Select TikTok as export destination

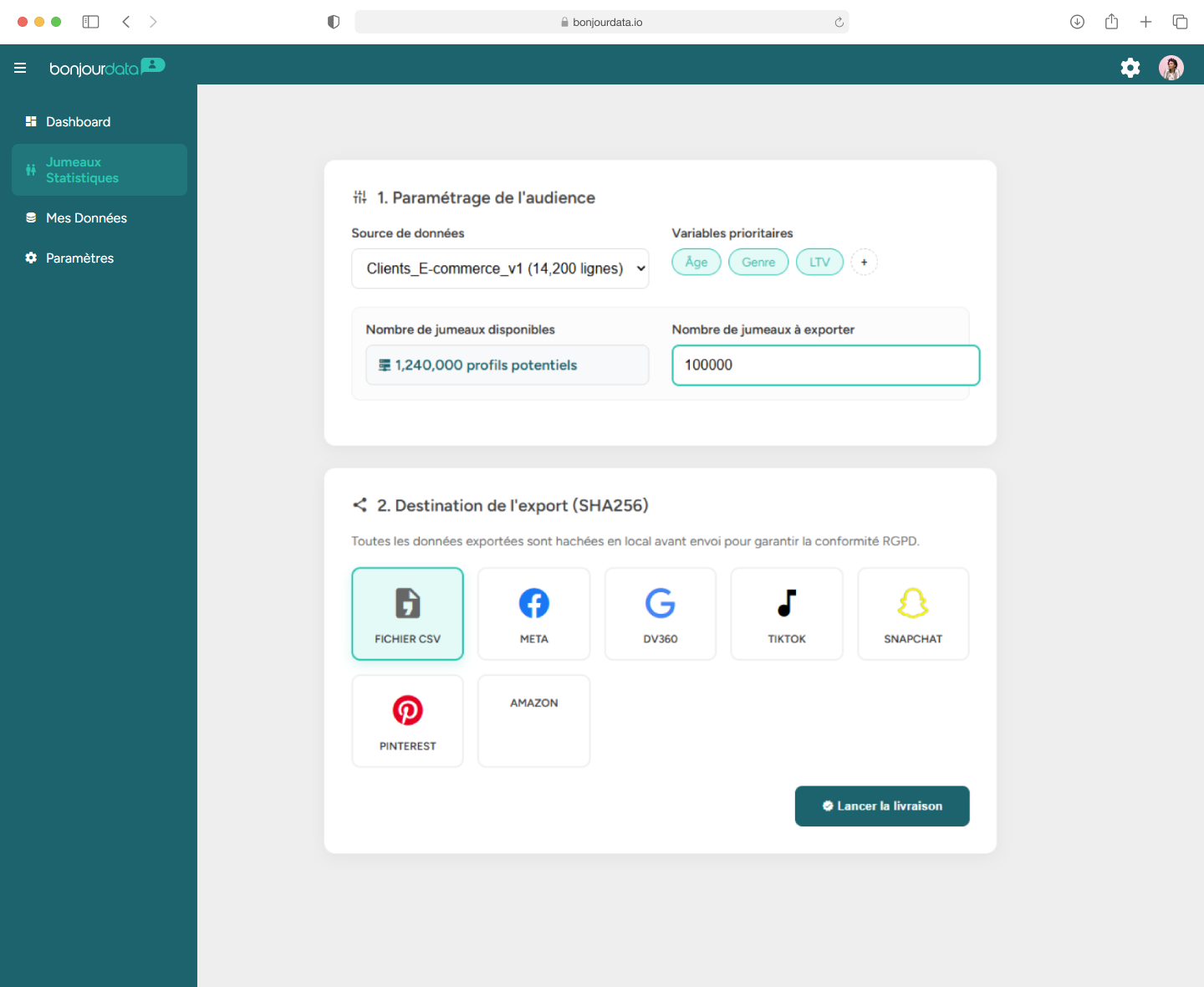click(786, 614)
